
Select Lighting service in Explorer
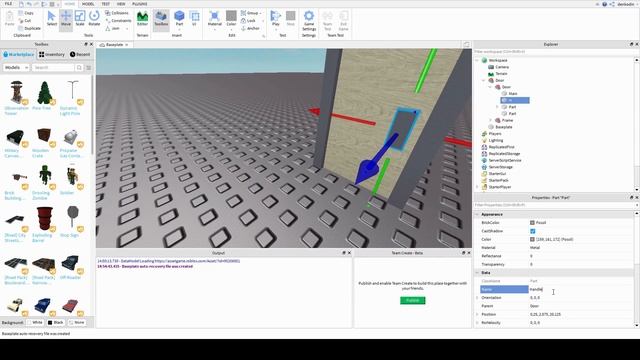click(x=496, y=140)
